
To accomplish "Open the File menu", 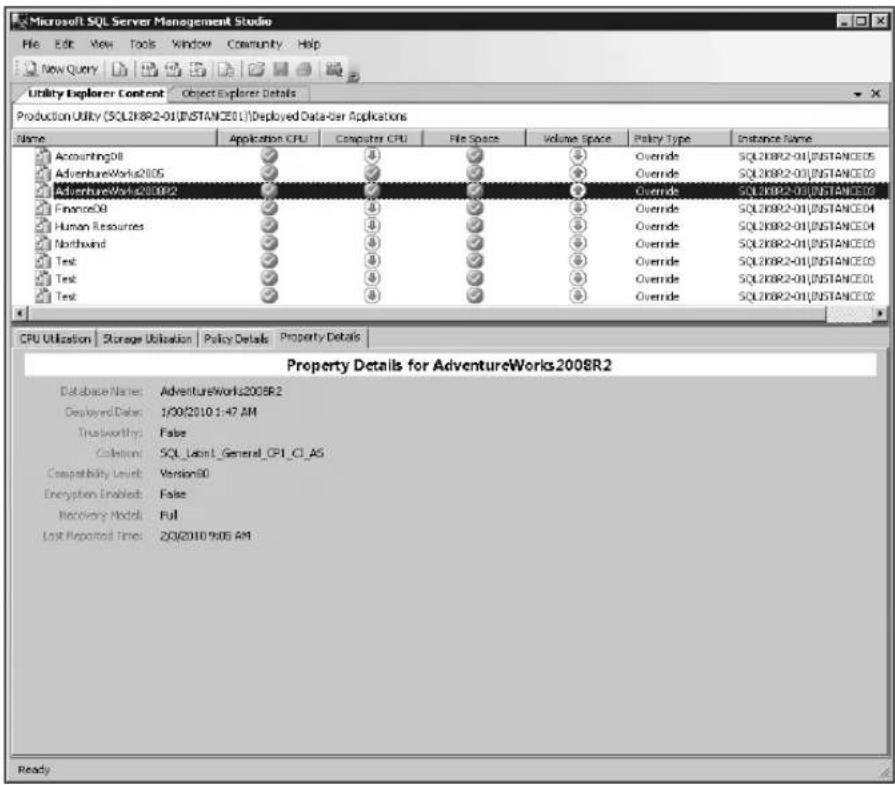I will pyautogui.click(x=31, y=44).
